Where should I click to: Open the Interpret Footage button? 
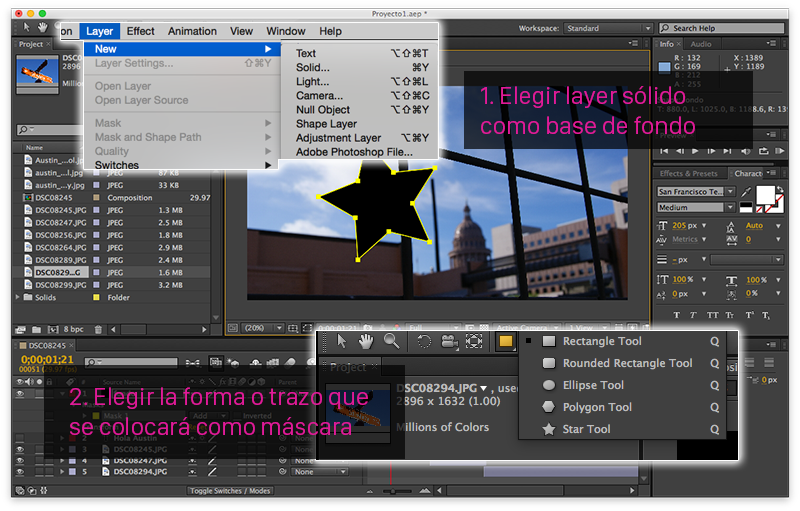point(20,329)
